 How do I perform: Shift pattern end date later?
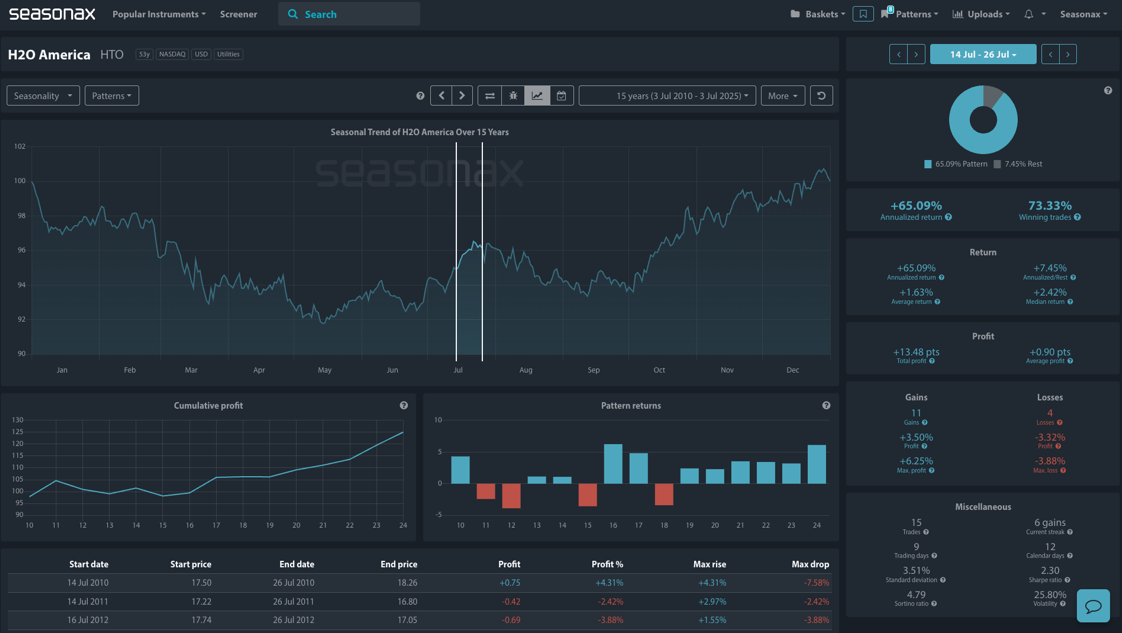[x=1068, y=54]
